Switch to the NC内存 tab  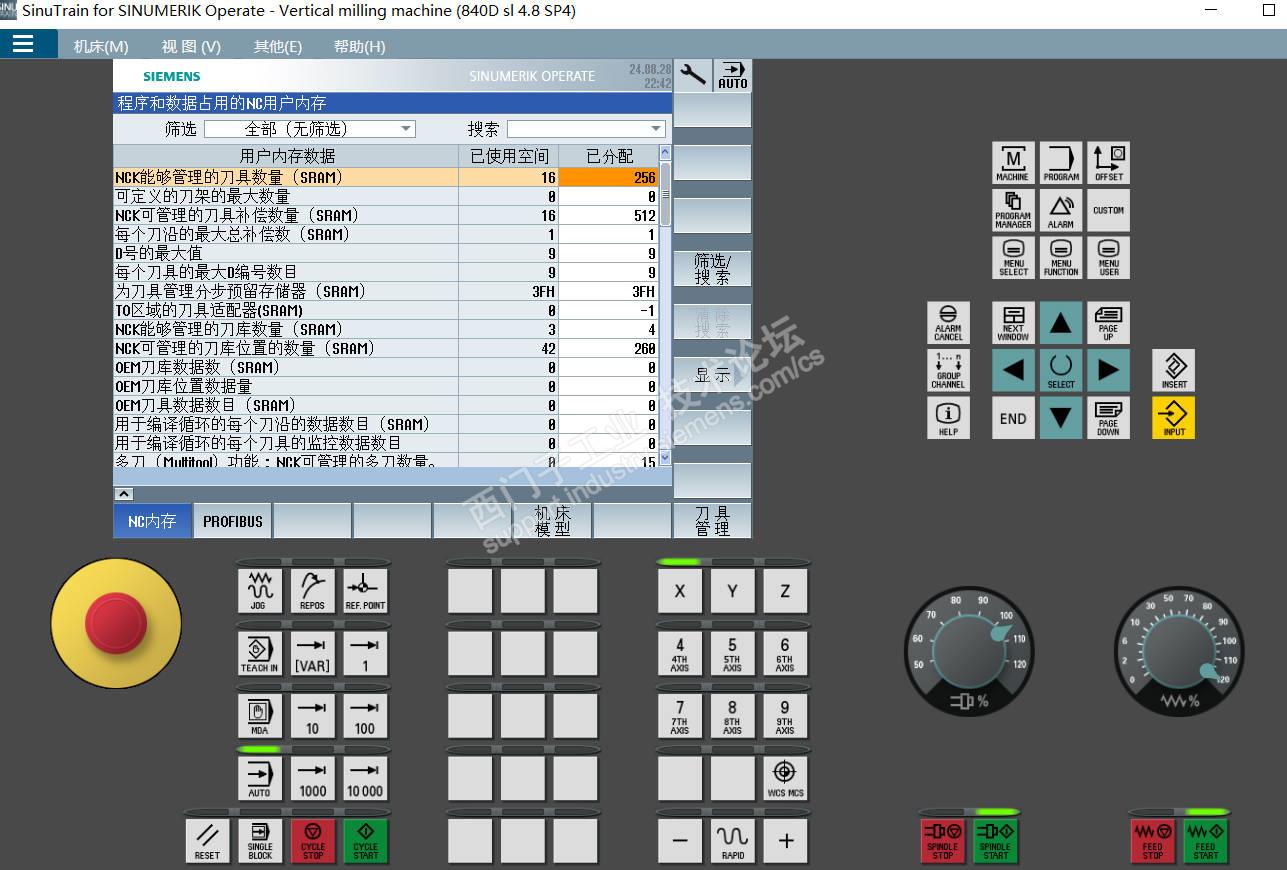(x=152, y=521)
